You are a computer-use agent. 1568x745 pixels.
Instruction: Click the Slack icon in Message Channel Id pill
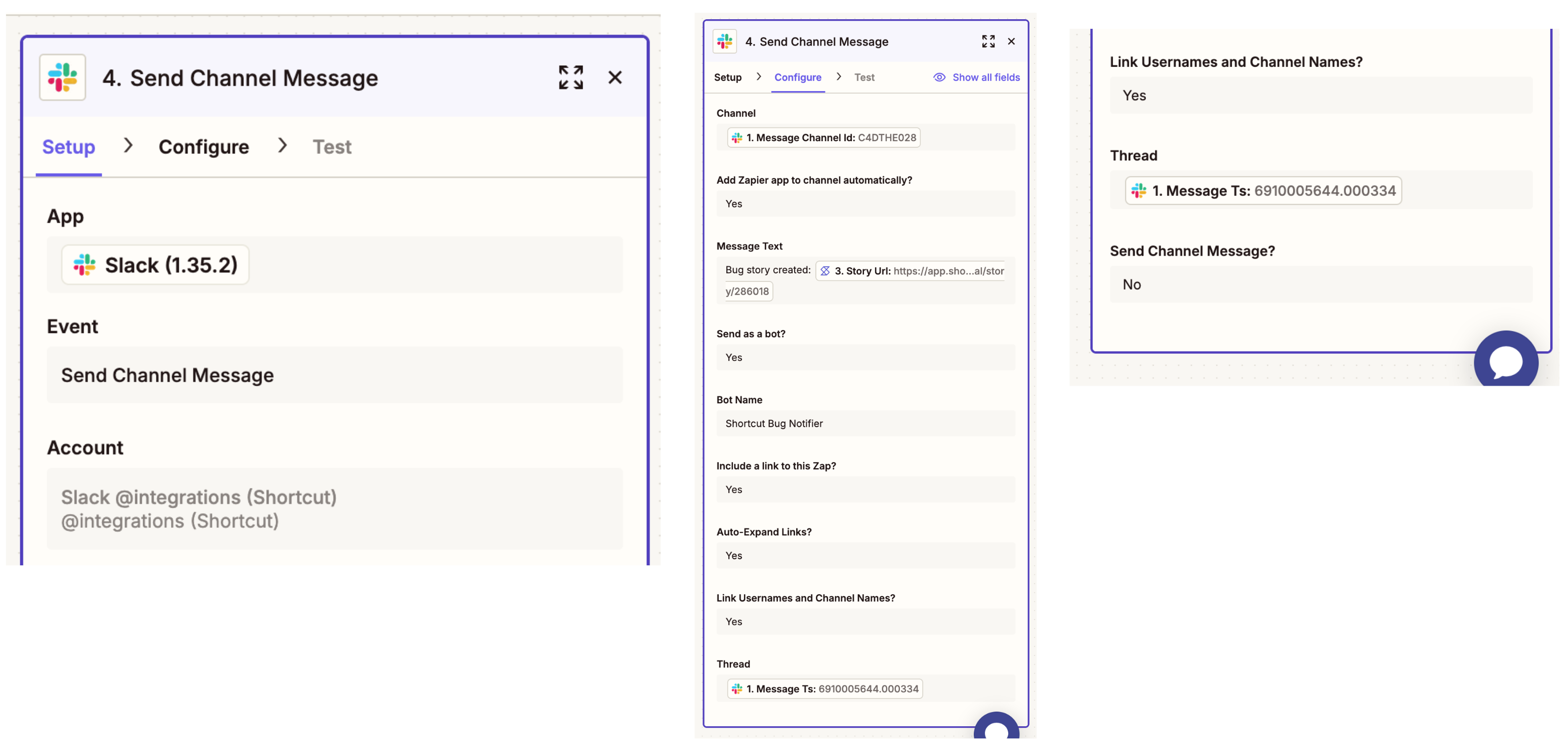pos(736,138)
